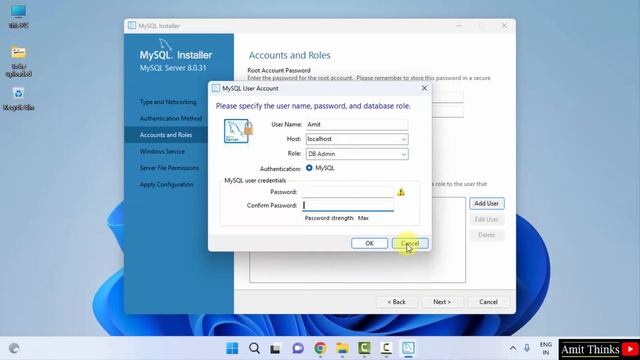Click the MySQL Installer dolphin logo
This screenshot has height=360, width=640.
(165, 44)
